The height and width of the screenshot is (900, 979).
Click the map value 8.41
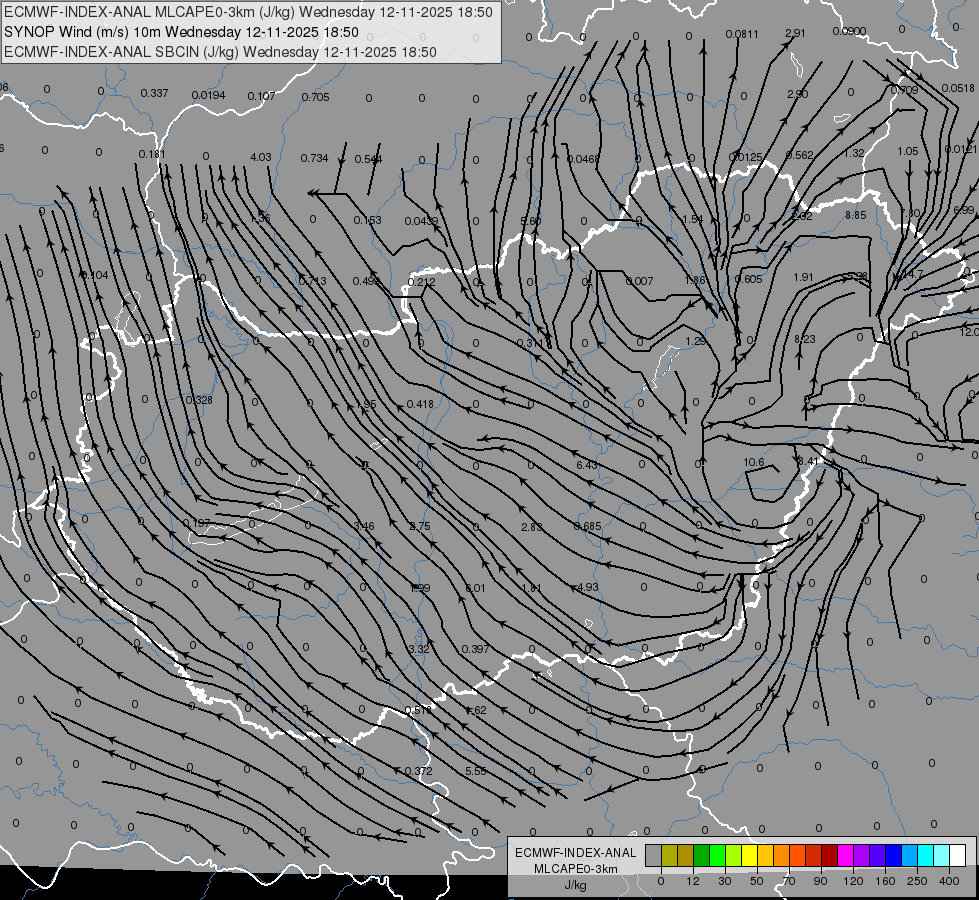[x=808, y=461]
